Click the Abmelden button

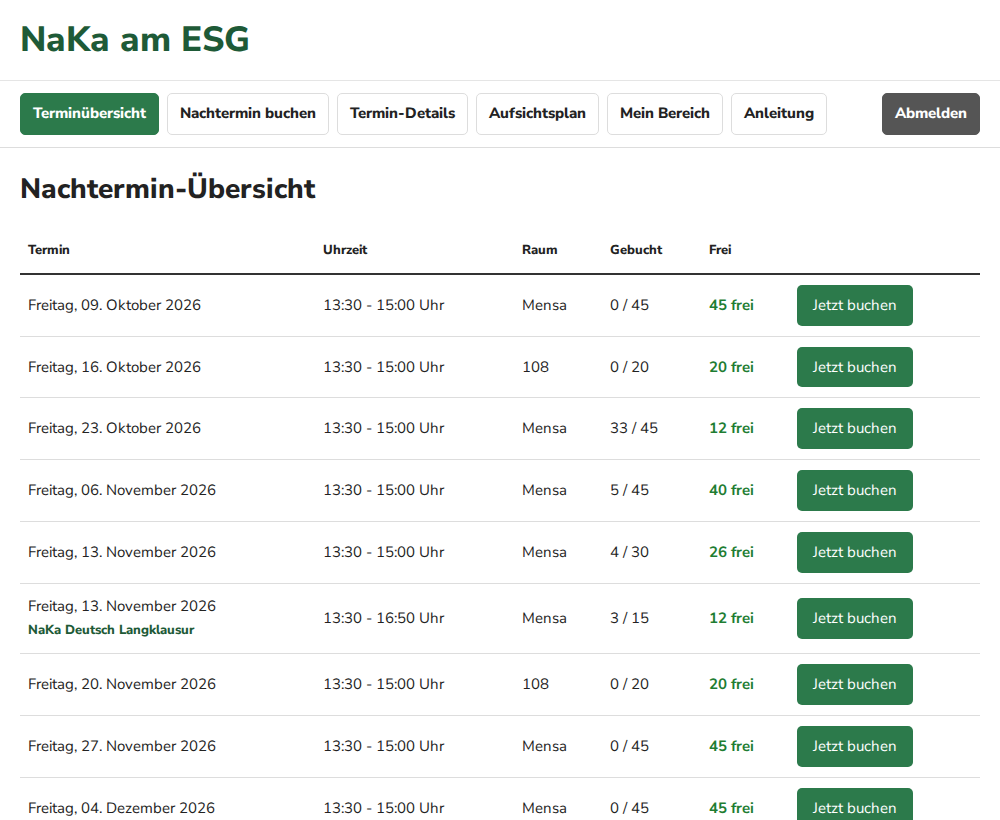[x=930, y=113]
